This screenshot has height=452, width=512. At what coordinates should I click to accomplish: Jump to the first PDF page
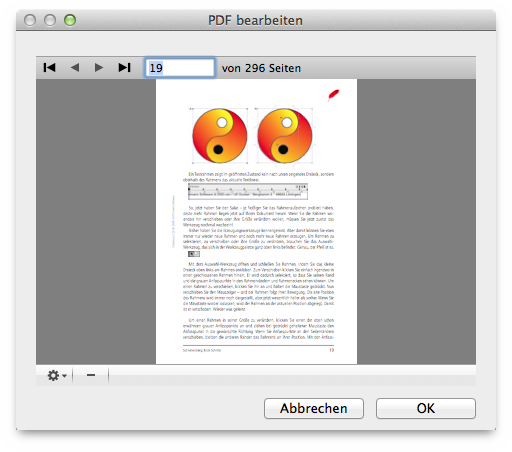click(x=49, y=68)
